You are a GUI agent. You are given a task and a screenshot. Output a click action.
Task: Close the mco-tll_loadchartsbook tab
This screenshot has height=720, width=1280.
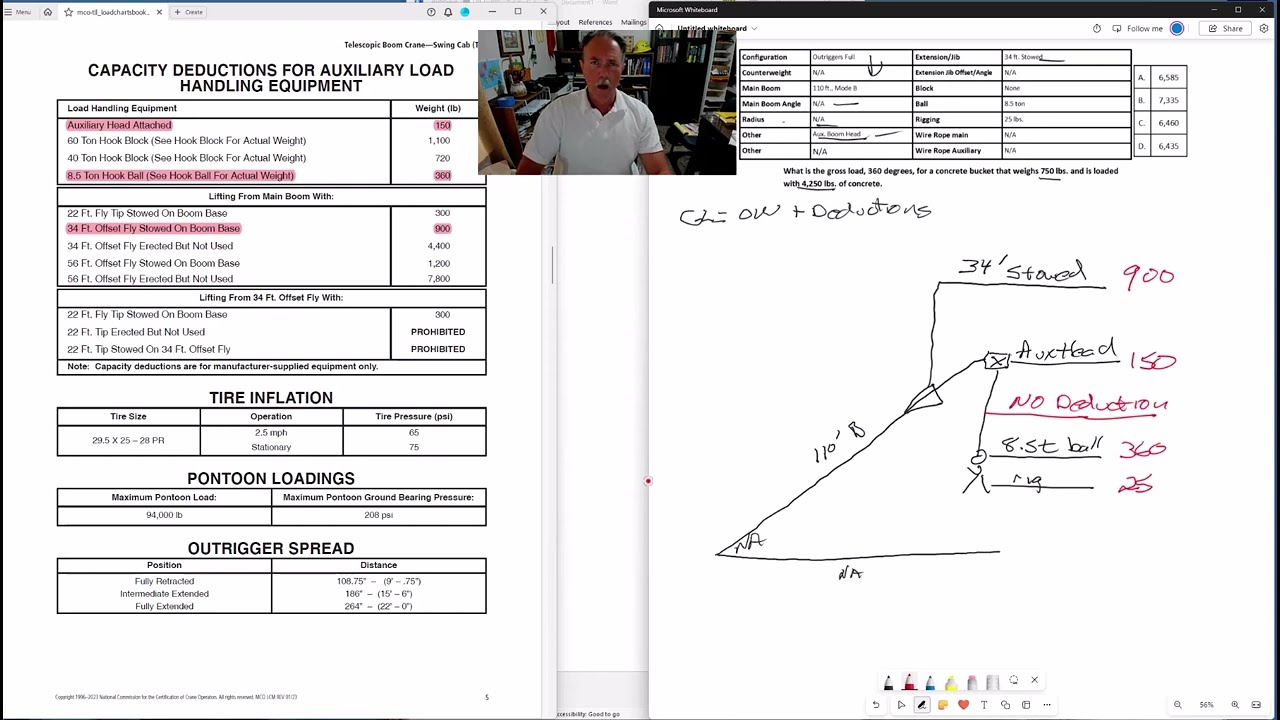click(159, 12)
